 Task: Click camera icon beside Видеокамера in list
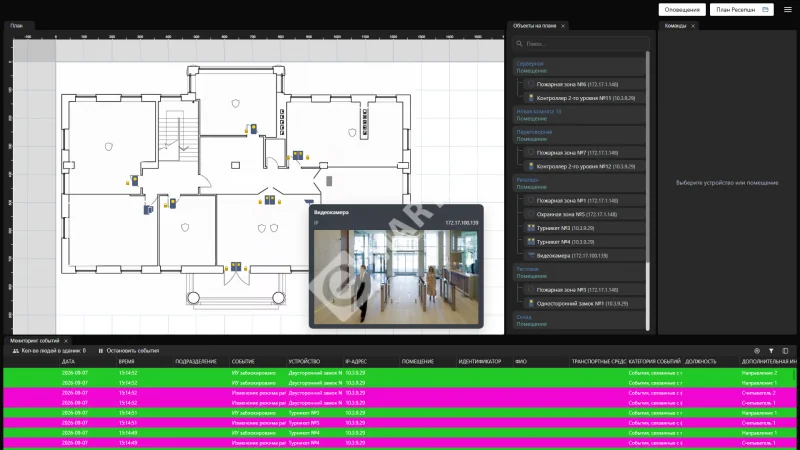coord(531,255)
